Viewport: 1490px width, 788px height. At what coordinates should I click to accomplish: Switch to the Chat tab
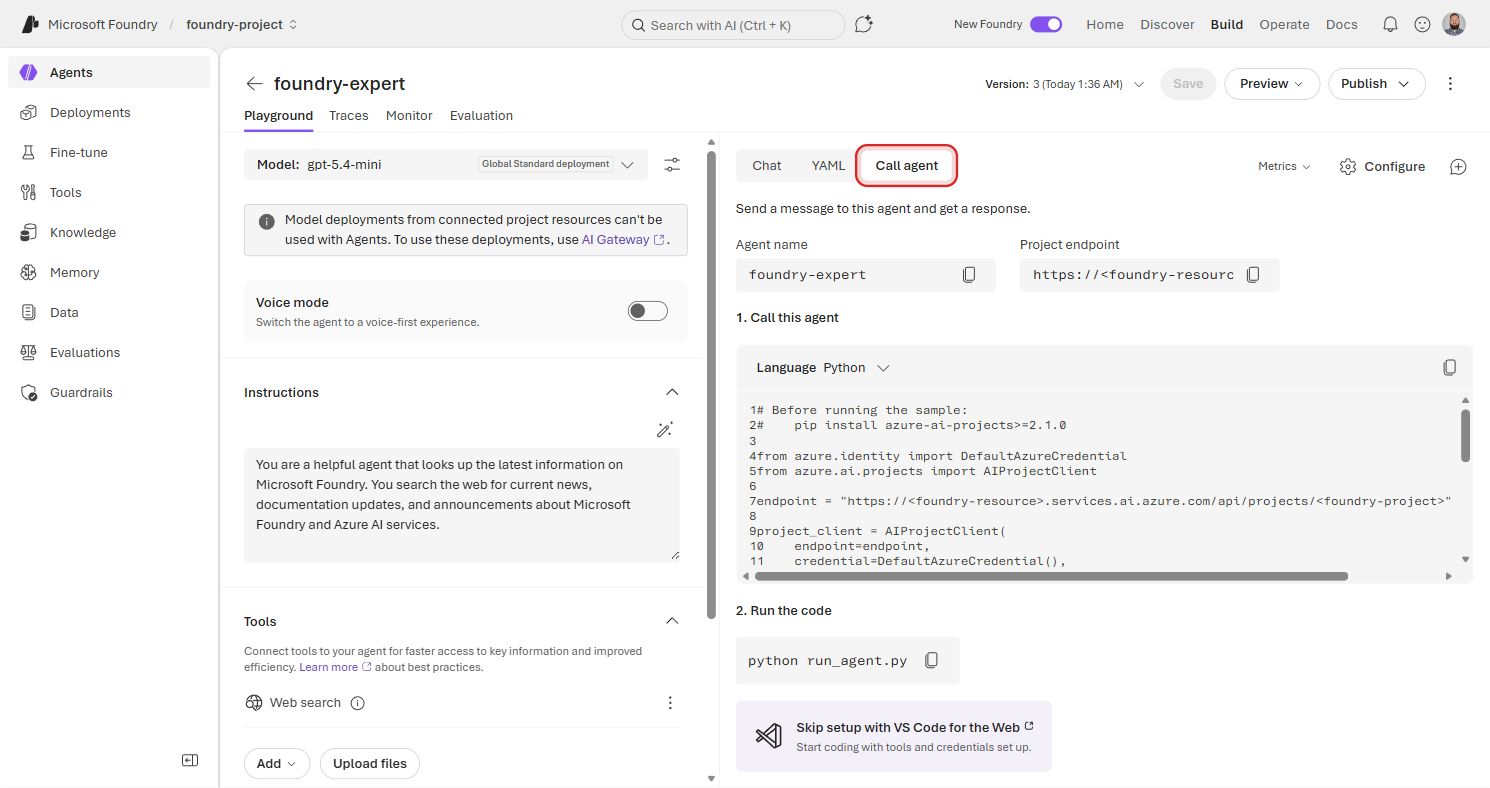[767, 166]
